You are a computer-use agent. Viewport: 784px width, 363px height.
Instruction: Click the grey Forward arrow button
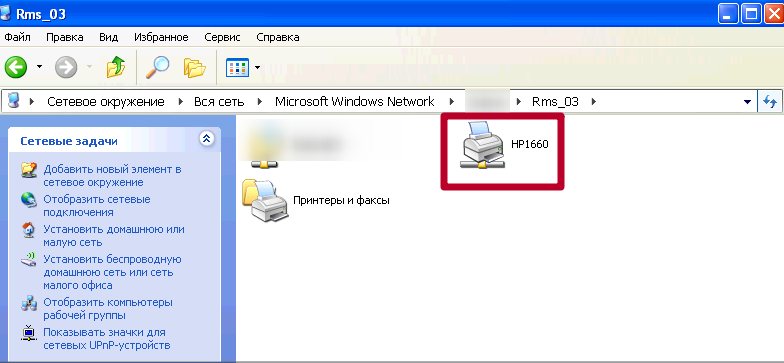tap(66, 66)
